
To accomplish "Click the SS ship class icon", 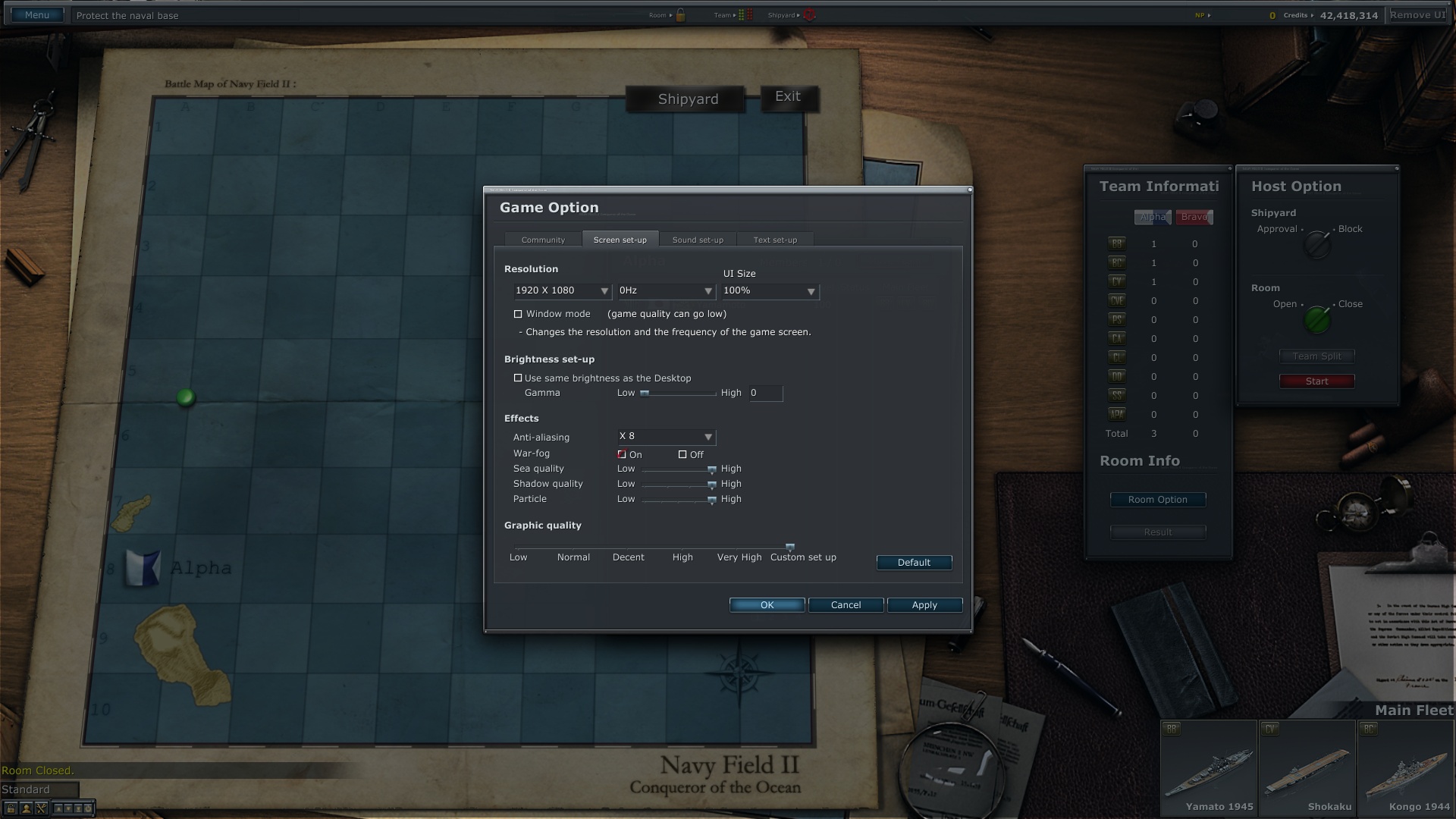I will 1116,396.
